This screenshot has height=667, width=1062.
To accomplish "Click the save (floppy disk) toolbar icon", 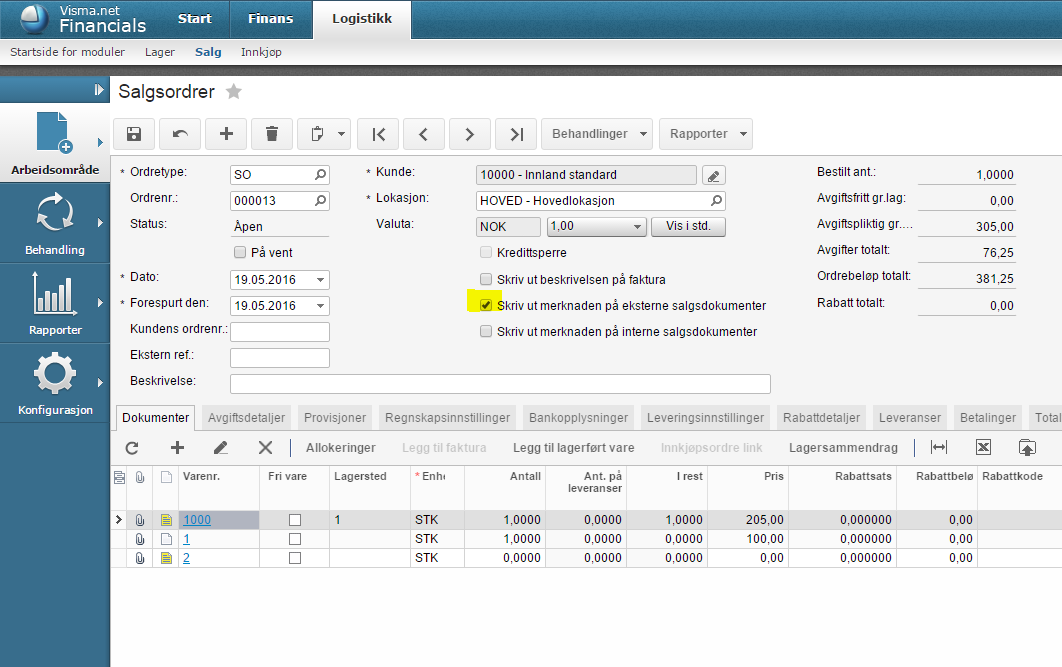I will point(135,134).
